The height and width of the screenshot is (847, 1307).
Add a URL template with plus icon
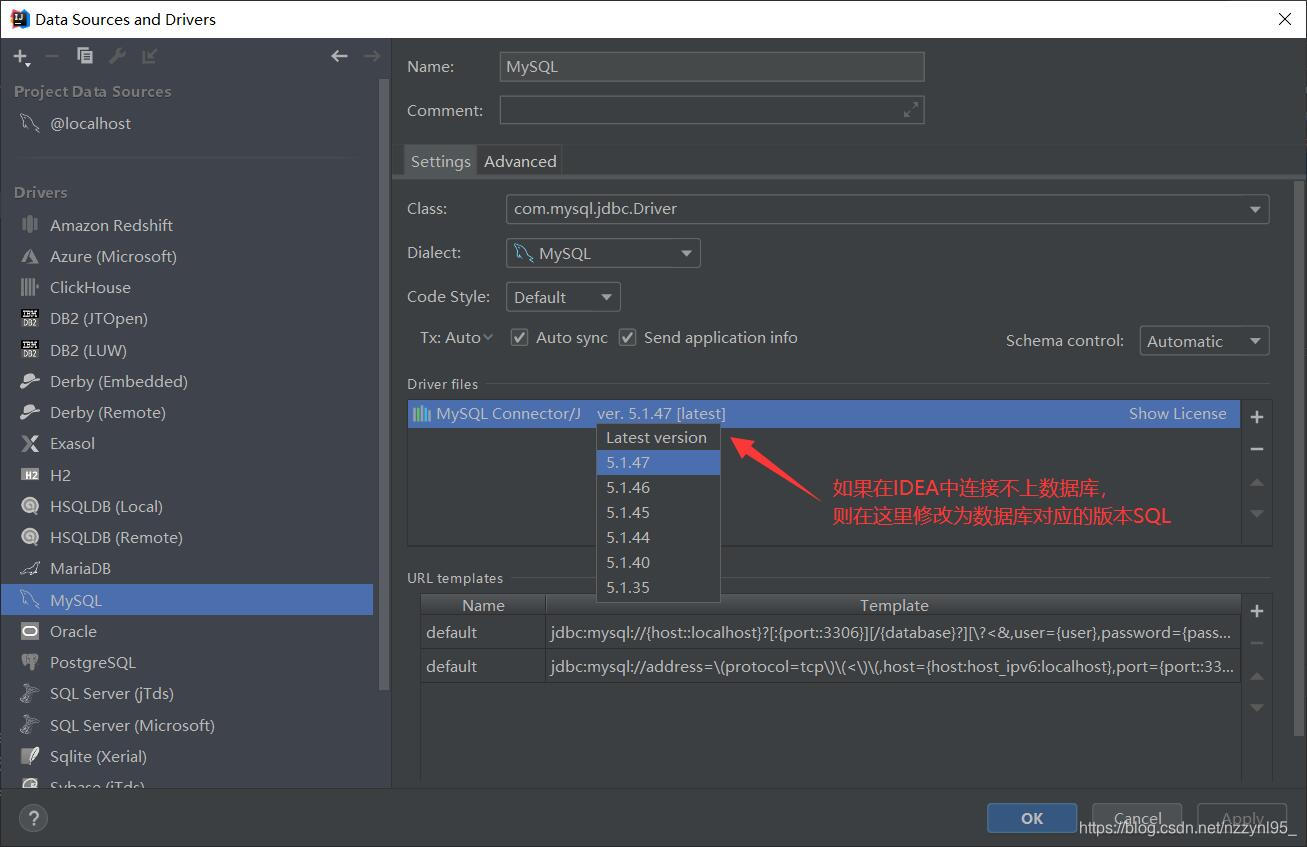click(x=1257, y=611)
